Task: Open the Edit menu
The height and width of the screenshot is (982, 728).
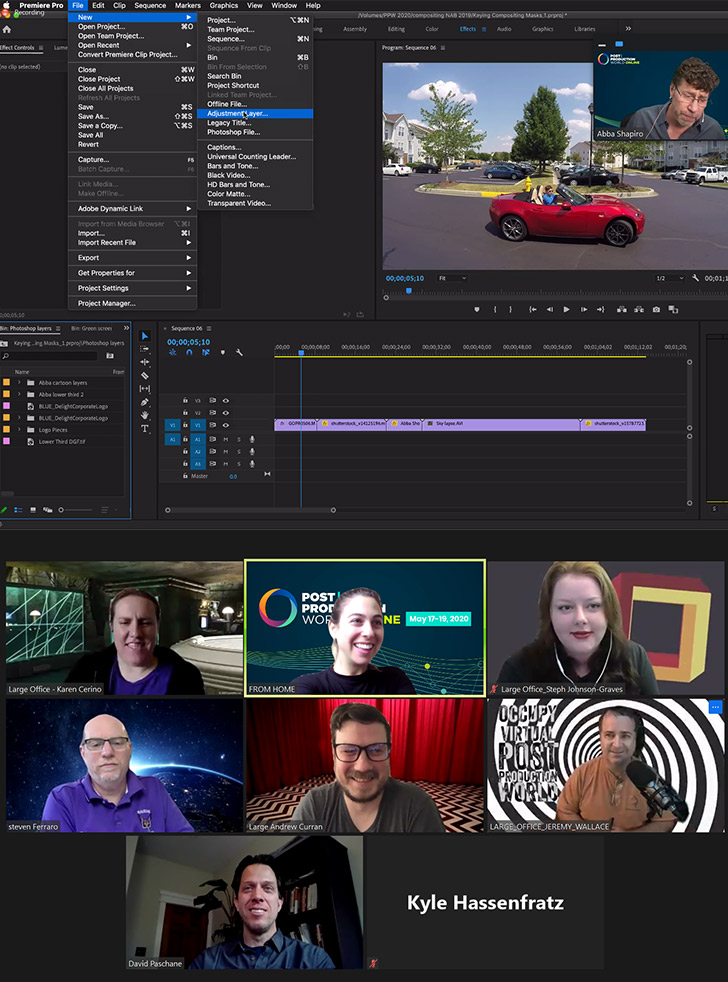Action: coord(98,5)
